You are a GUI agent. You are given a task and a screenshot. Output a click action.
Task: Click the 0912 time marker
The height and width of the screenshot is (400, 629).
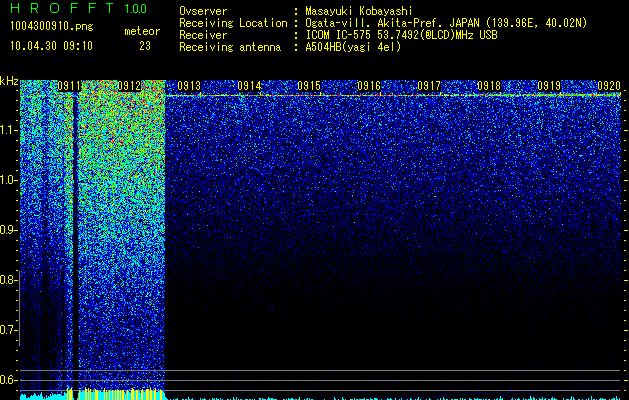tap(129, 86)
